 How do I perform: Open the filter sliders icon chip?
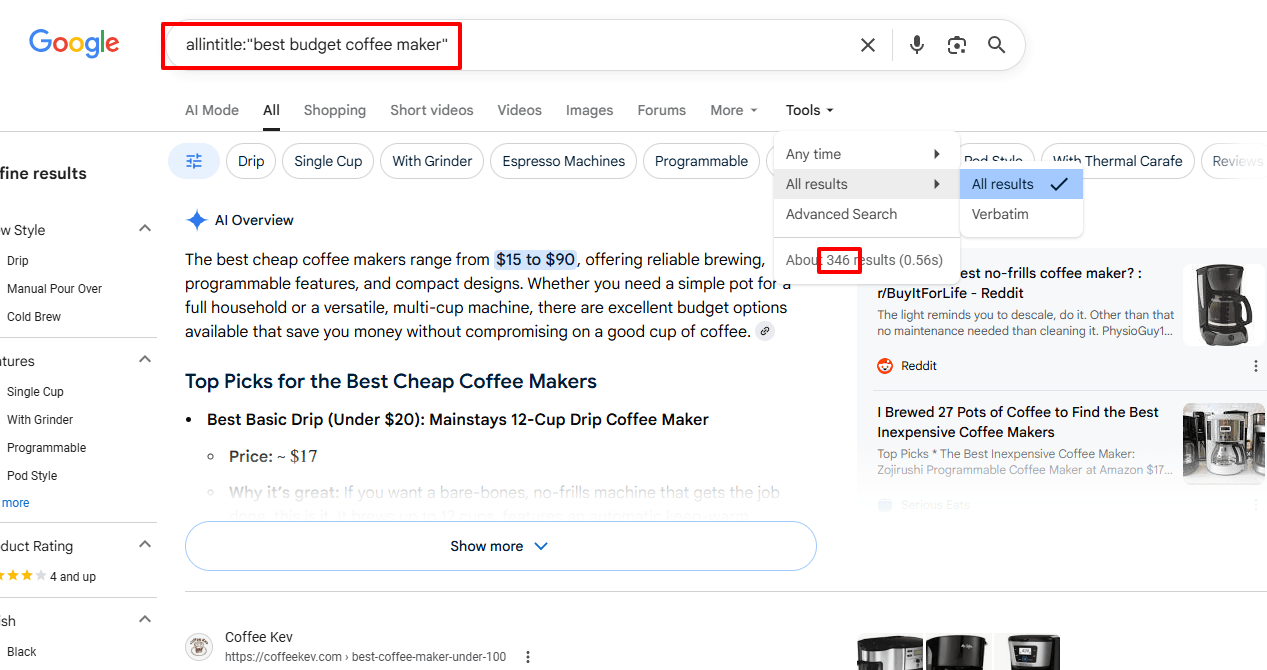point(194,161)
